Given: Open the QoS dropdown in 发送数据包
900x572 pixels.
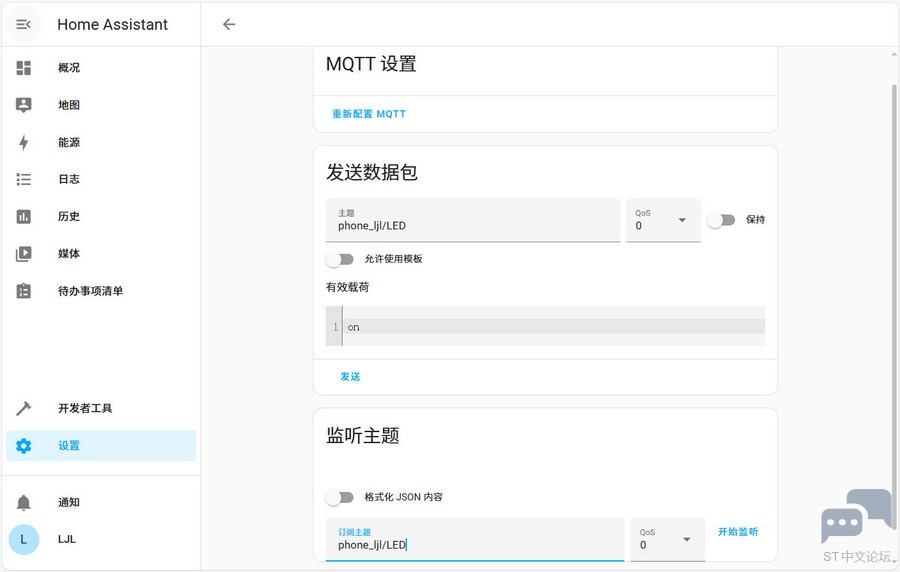Looking at the screenshot, I should tap(663, 220).
